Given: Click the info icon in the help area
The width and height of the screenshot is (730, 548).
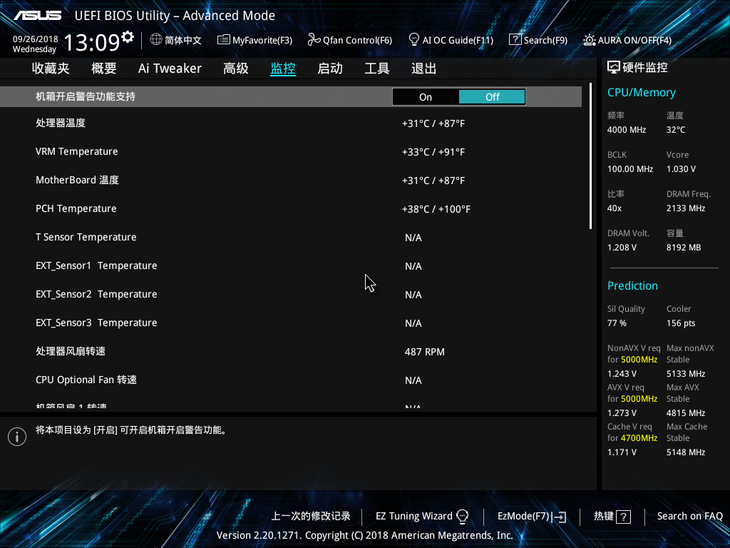Looking at the screenshot, I should [x=17, y=437].
